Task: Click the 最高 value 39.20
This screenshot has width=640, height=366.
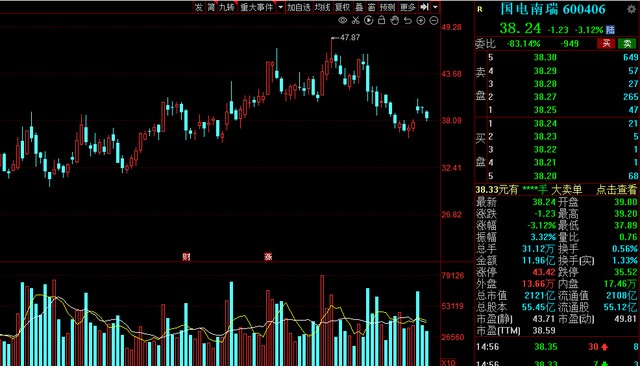Action: (x=625, y=213)
